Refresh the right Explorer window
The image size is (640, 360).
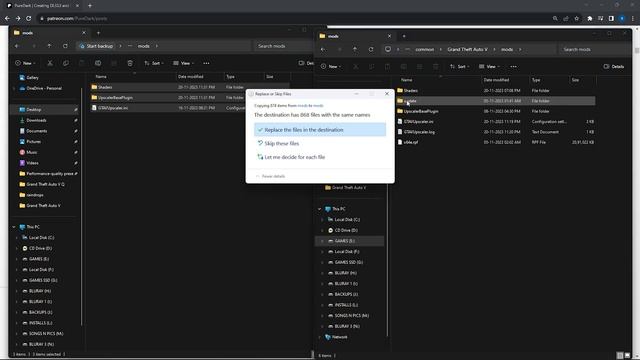click(371, 49)
